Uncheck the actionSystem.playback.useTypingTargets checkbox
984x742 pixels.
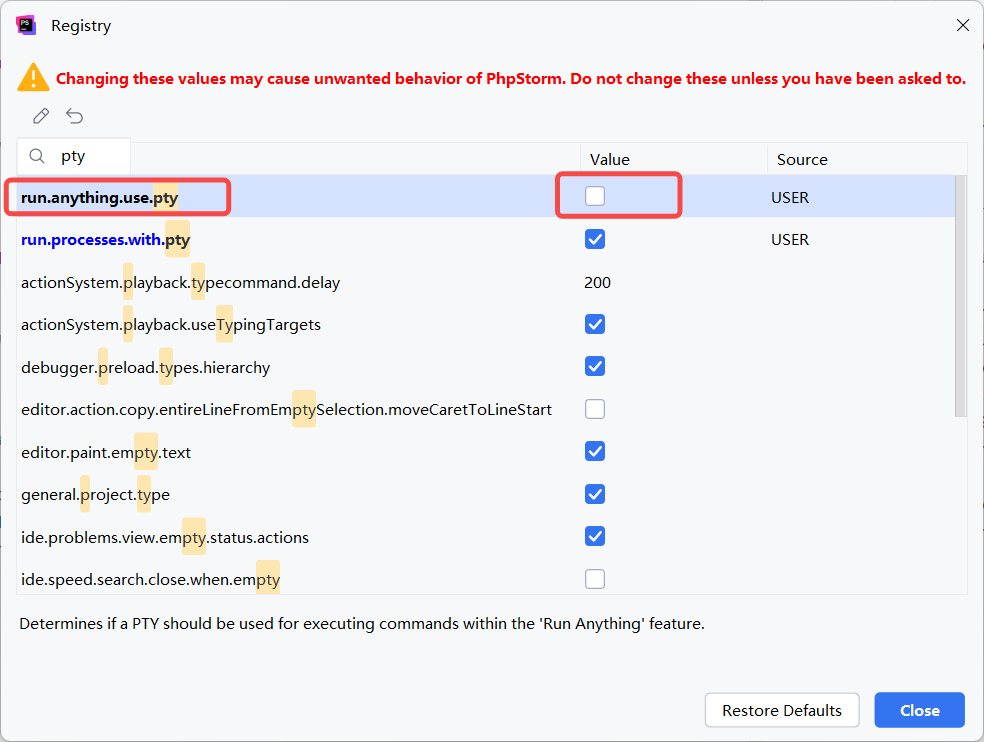point(595,324)
